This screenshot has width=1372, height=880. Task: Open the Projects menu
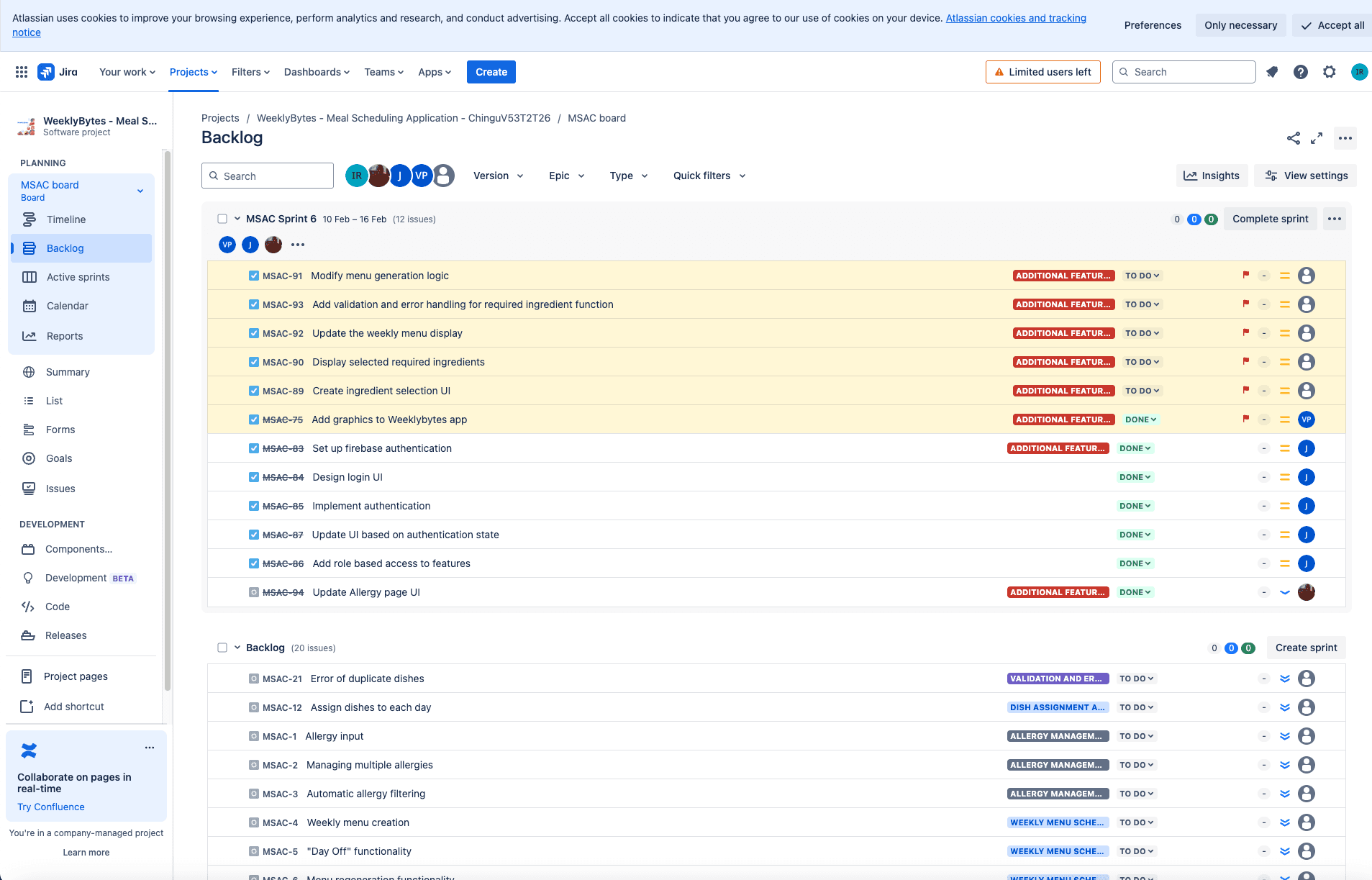(193, 72)
